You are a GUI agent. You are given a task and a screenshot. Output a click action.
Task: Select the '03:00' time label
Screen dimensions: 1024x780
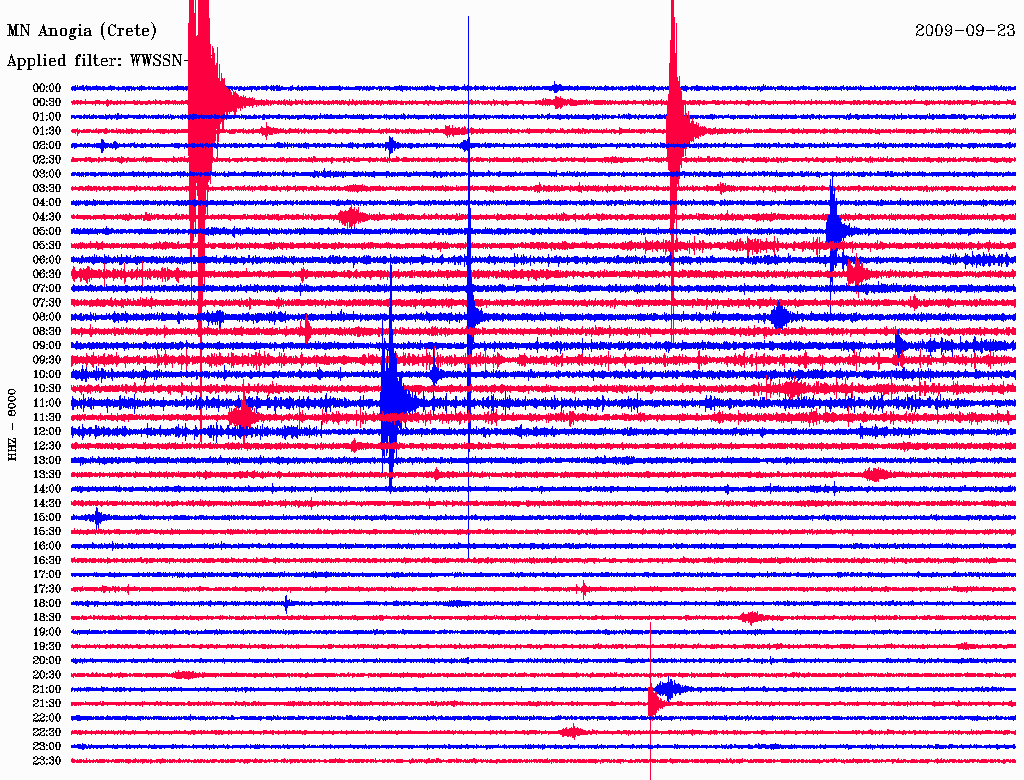pyautogui.click(x=47, y=174)
